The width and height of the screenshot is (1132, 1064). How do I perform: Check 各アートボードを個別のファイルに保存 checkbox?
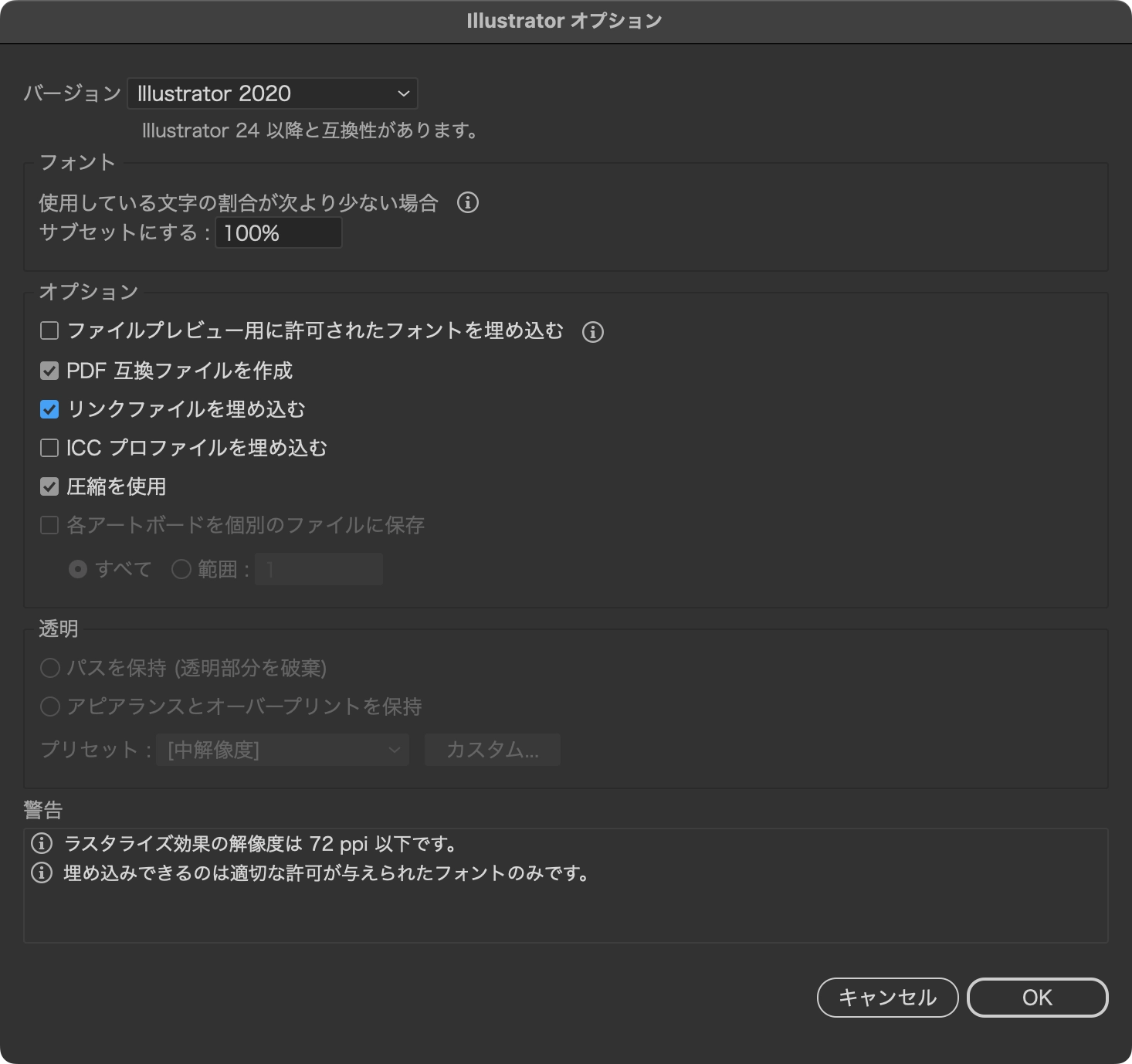point(49,525)
